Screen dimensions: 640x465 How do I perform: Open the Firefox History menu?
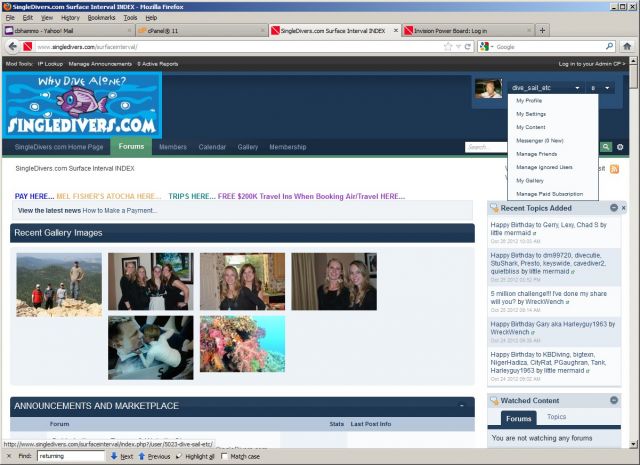point(70,18)
